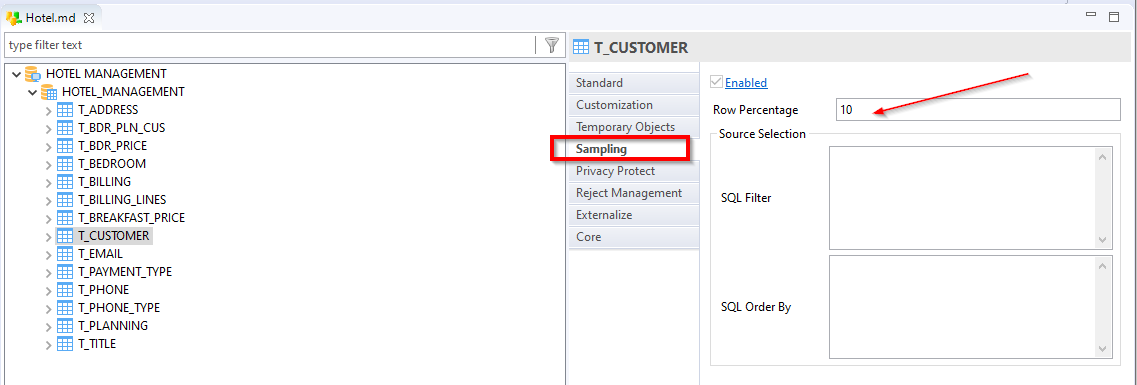
Task: Maximize the editor panel
Action: point(1115,16)
